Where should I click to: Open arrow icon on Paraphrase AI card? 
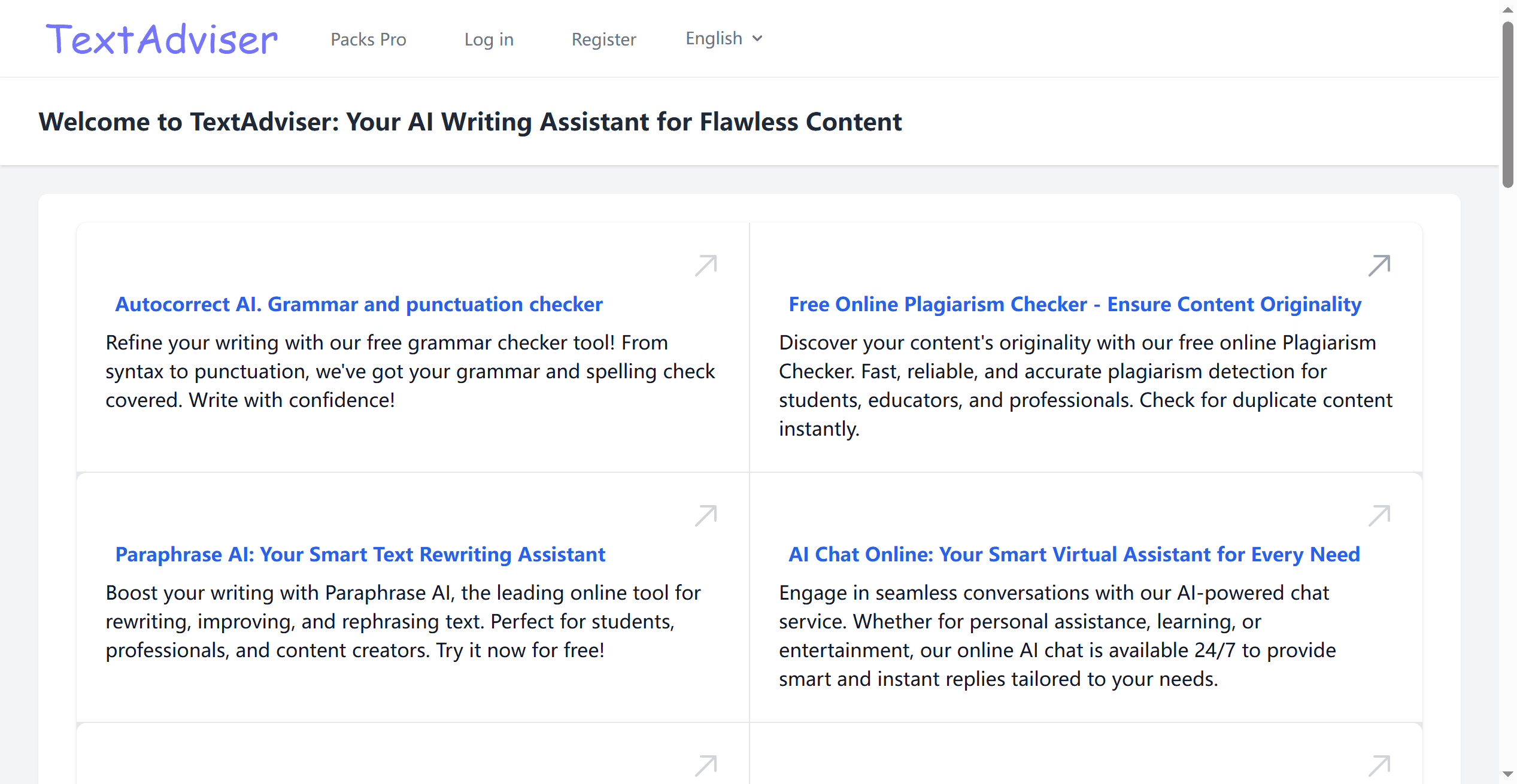(706, 516)
